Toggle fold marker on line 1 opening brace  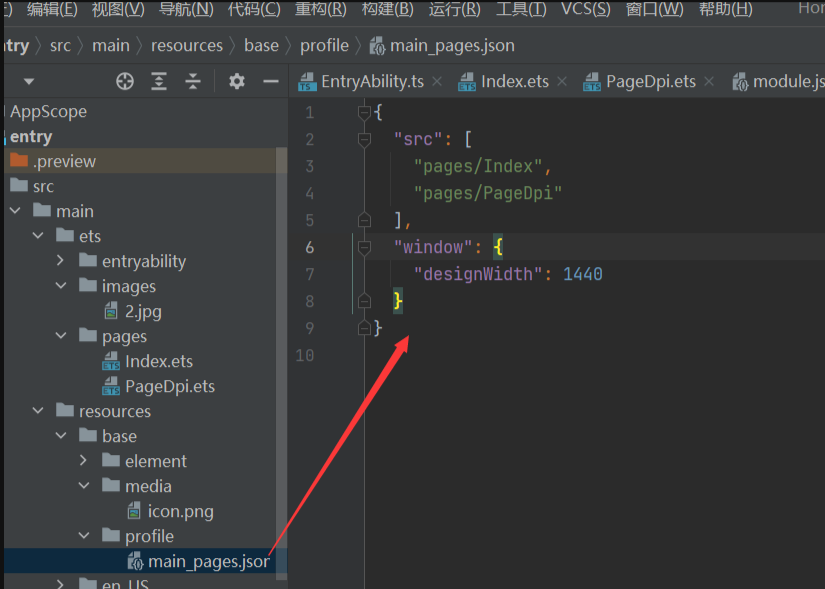[x=365, y=112]
